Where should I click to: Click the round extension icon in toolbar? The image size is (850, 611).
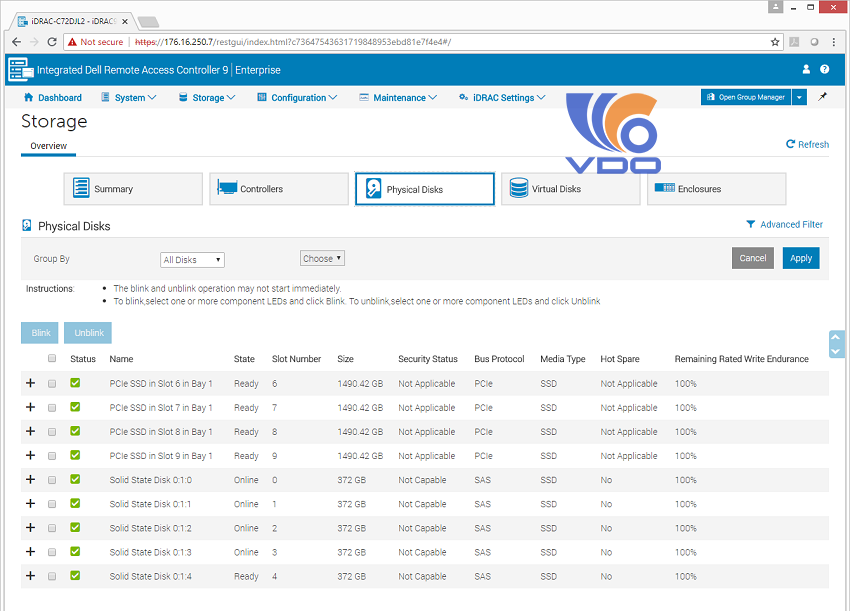click(x=814, y=42)
